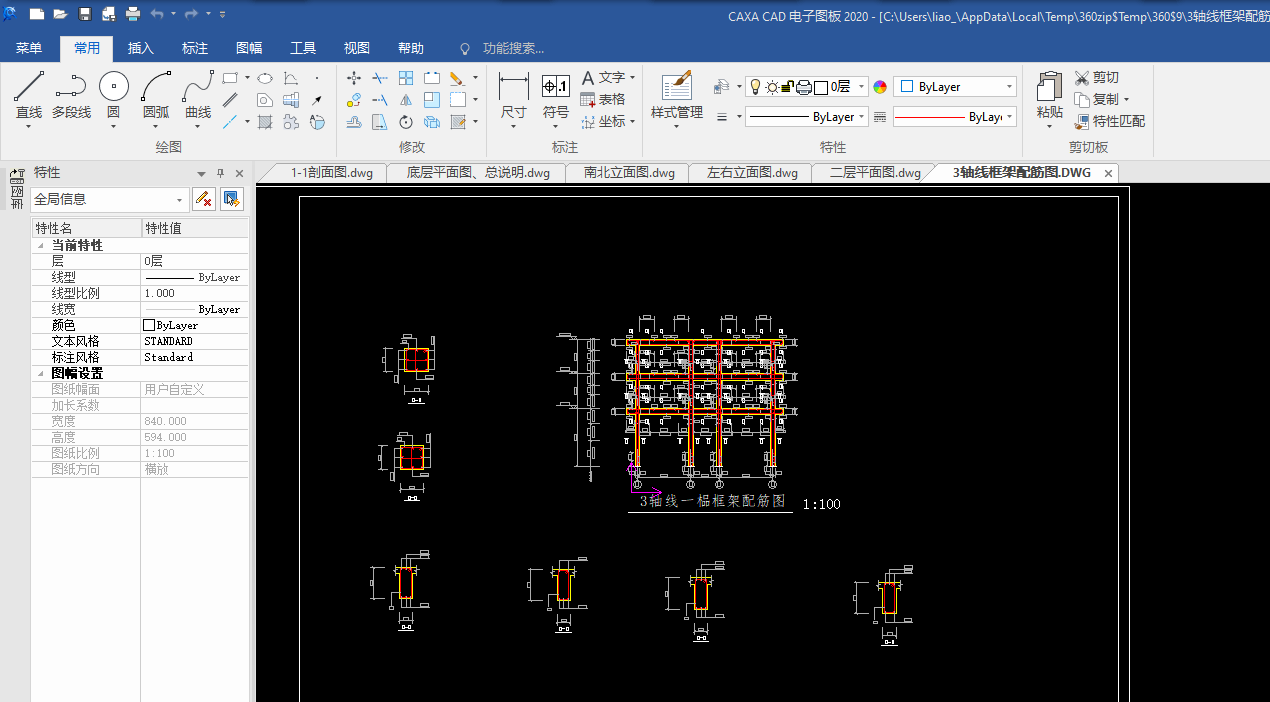The width and height of the screenshot is (1270, 702).
Task: Close the 3轴线框架配筋图.DWG tab
Action: (1108, 173)
